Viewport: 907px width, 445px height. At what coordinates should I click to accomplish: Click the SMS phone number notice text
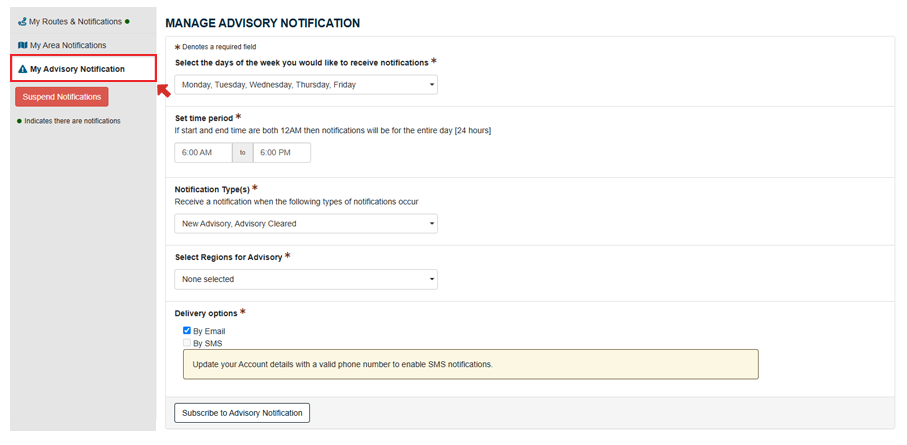pyautogui.click(x=342, y=365)
